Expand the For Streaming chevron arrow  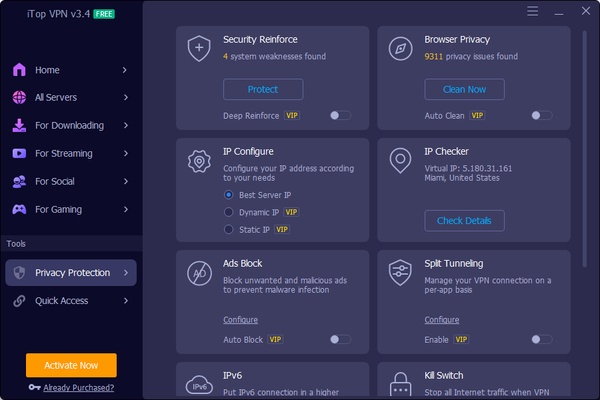[126, 153]
